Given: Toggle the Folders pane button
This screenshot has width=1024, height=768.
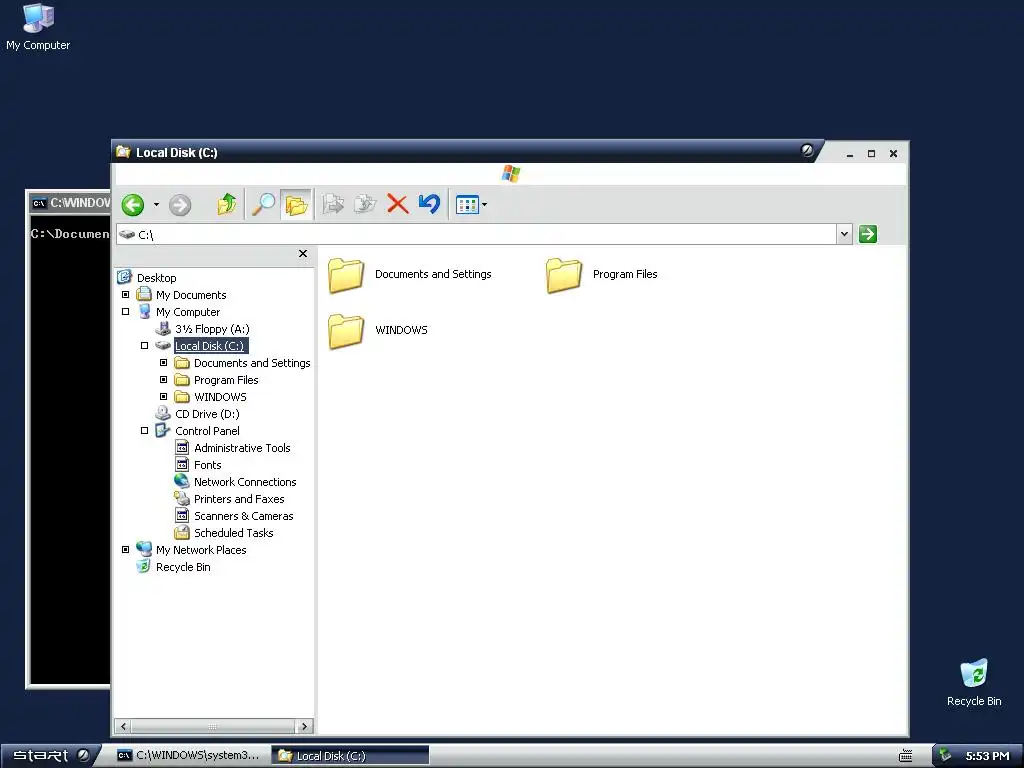Looking at the screenshot, I should (296, 204).
